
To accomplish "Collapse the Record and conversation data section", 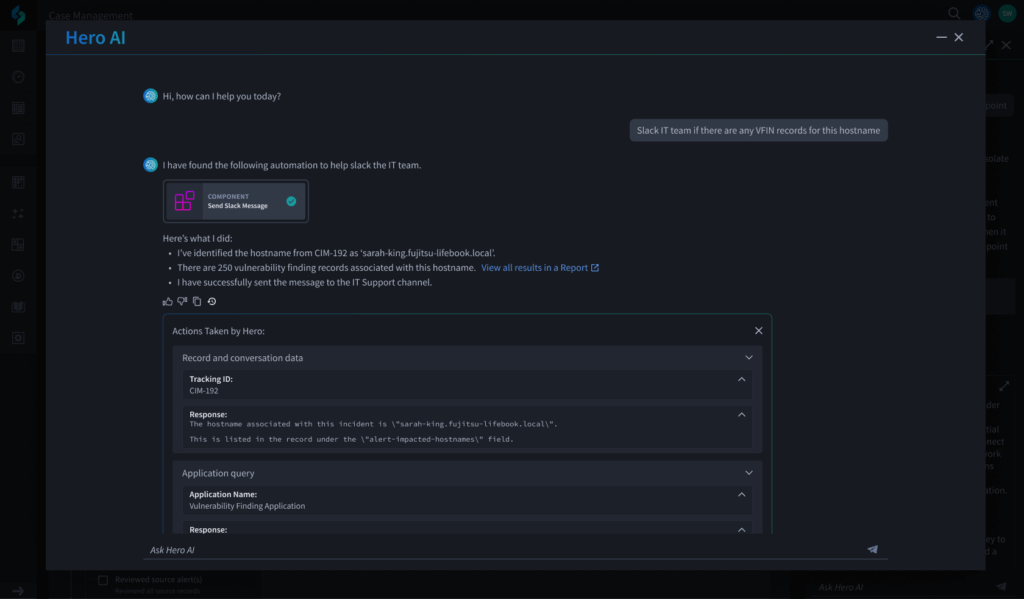I will (x=749, y=357).
